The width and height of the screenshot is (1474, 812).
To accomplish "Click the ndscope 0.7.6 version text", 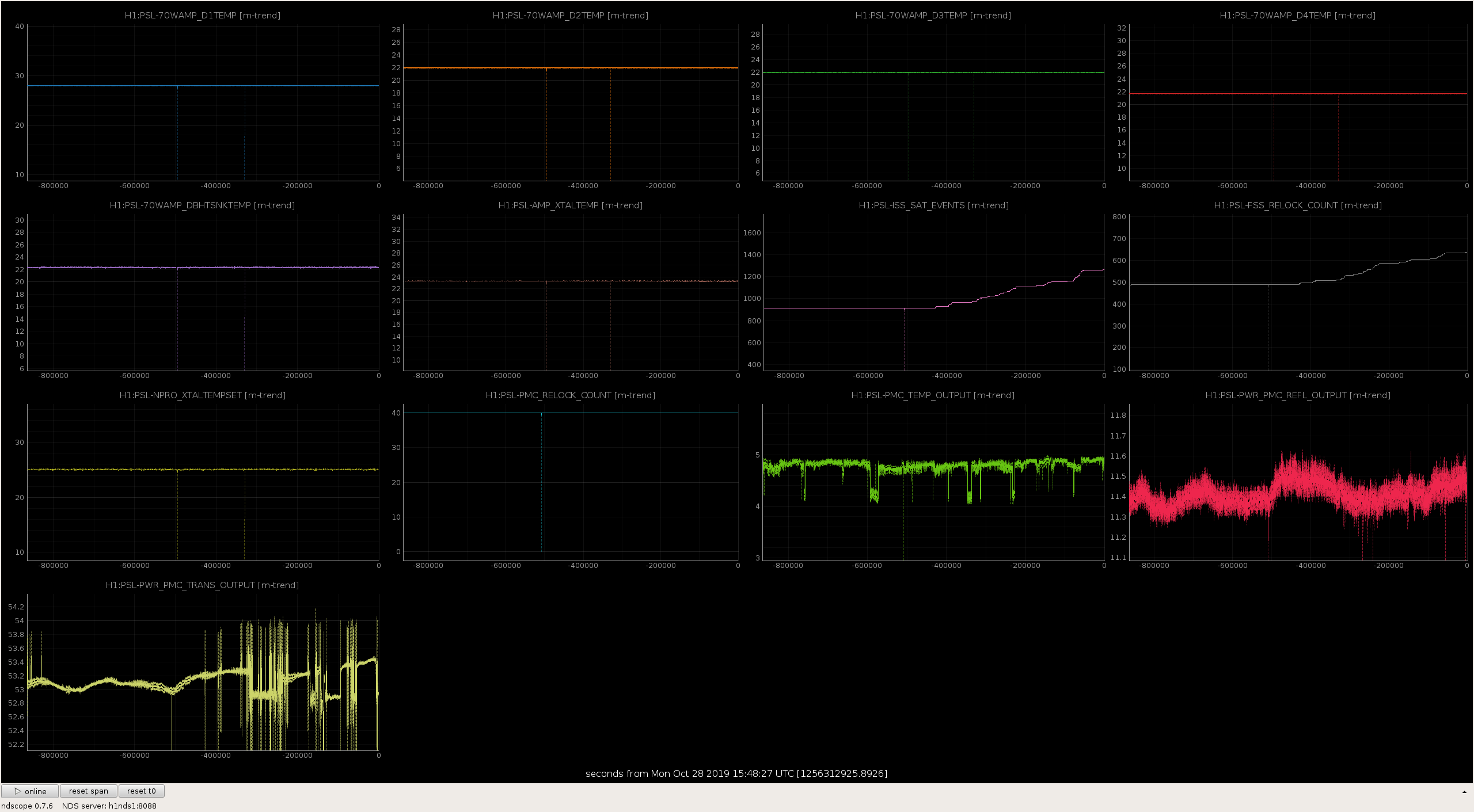I will point(27,806).
